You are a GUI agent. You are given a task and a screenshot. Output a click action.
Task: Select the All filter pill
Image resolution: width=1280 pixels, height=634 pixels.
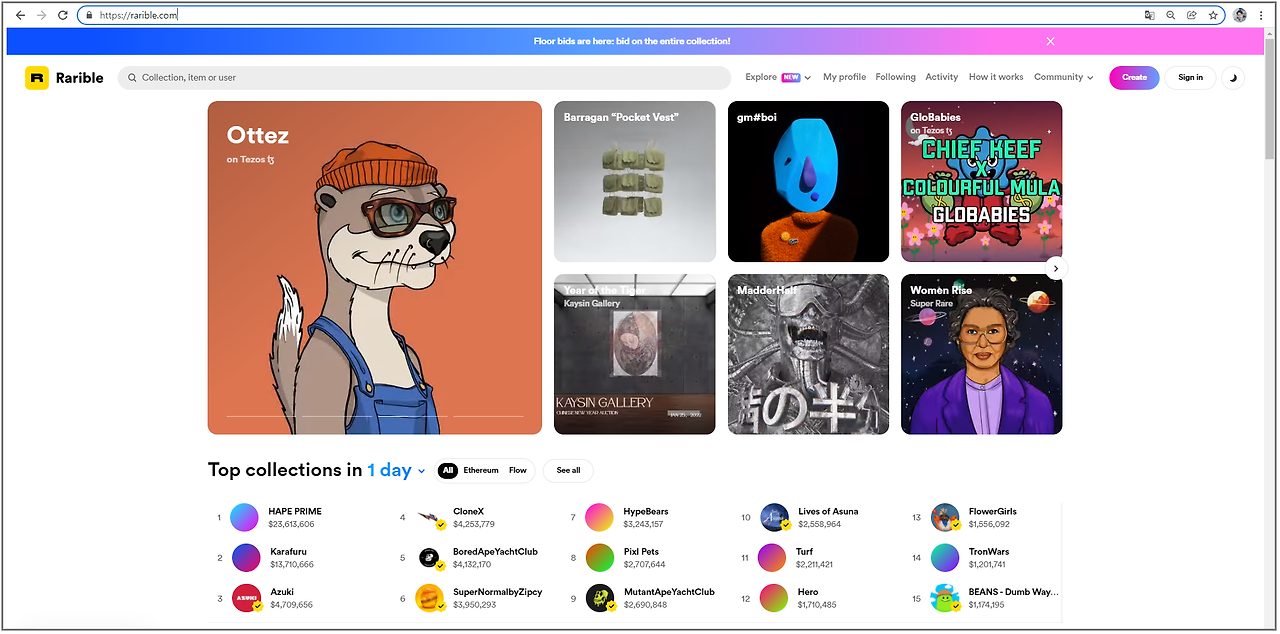pos(448,470)
